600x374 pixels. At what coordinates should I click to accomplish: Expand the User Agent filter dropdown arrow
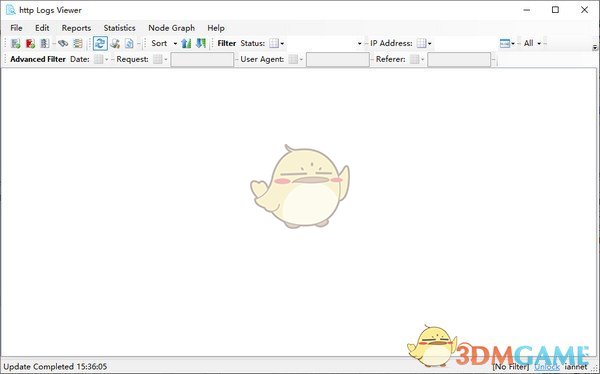[301, 60]
